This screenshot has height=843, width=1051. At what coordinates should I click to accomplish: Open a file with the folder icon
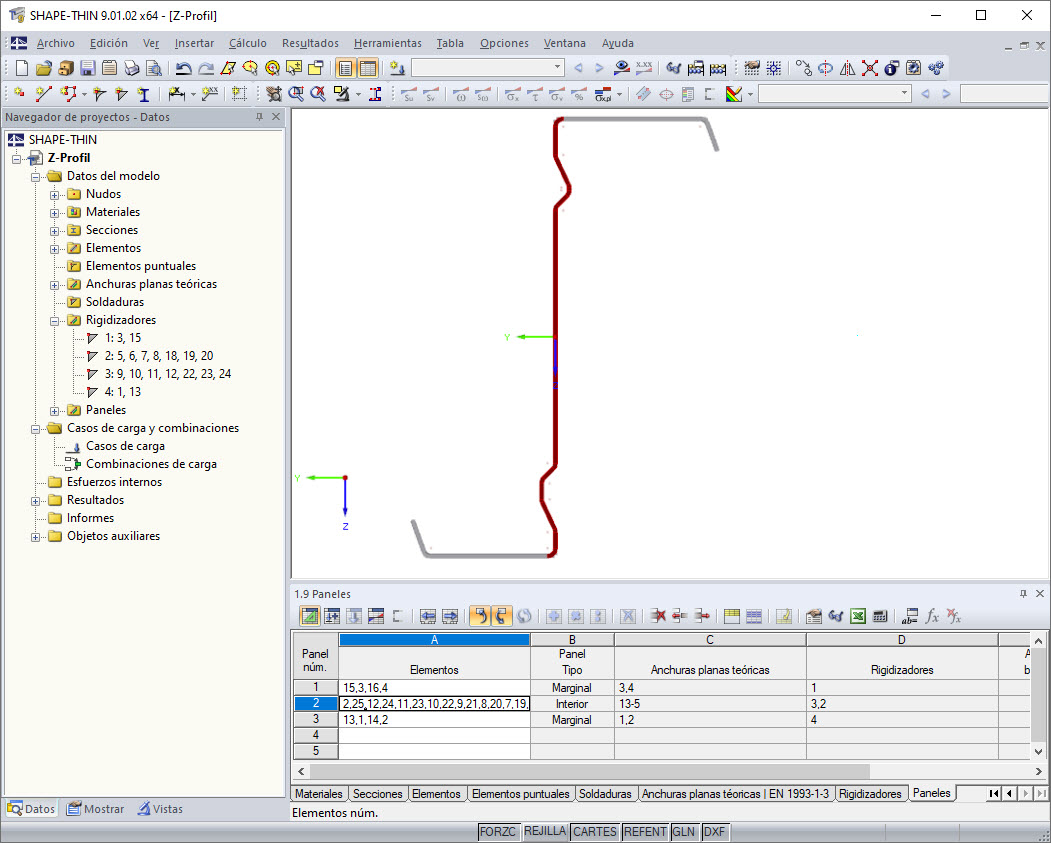coord(44,68)
